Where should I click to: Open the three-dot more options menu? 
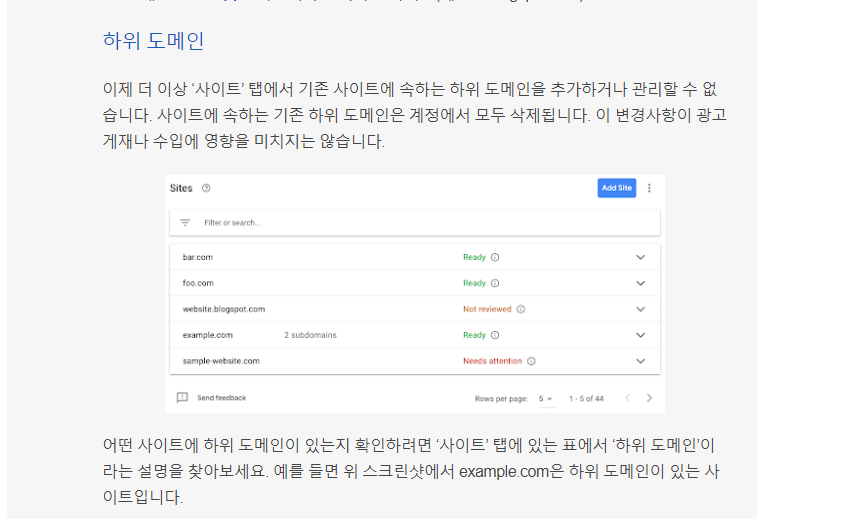pyautogui.click(x=649, y=188)
